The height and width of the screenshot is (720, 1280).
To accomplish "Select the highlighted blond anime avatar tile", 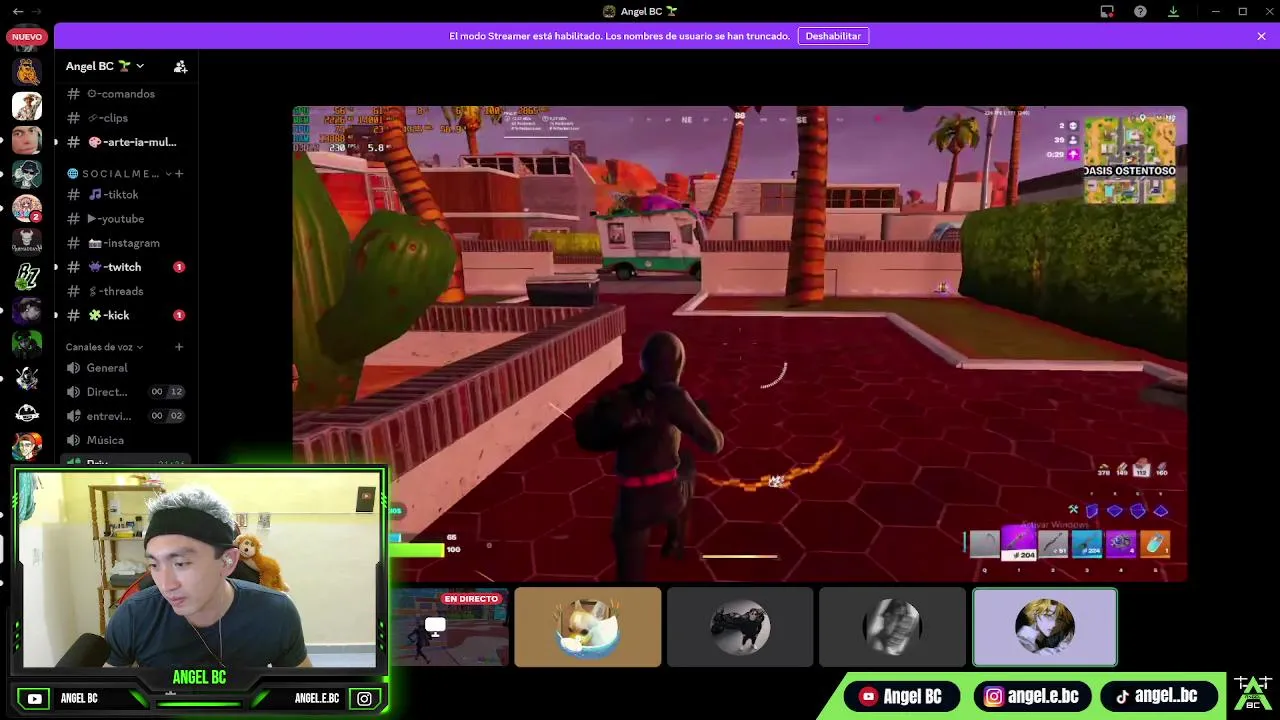I will (x=1045, y=627).
